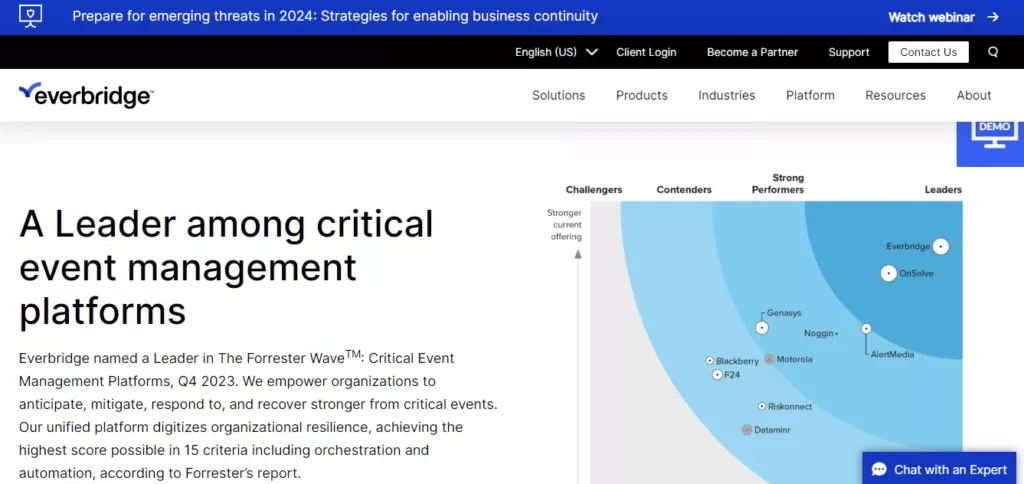Click the Contenders column label
Viewport: 1024px width, 484px height.
click(684, 190)
